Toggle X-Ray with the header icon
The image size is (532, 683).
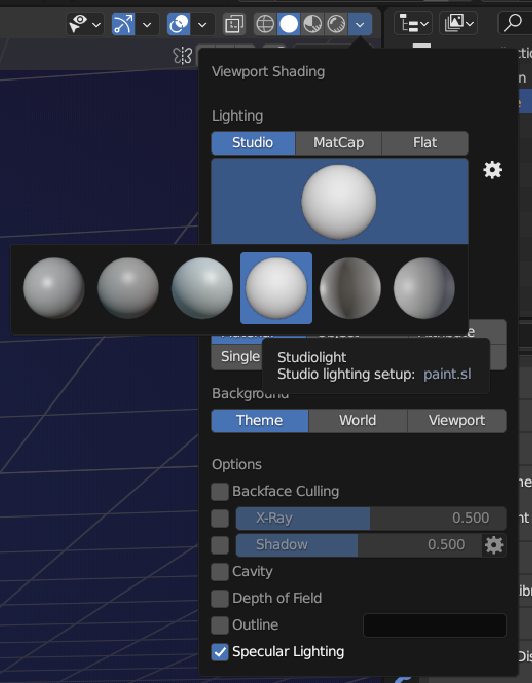(234, 24)
